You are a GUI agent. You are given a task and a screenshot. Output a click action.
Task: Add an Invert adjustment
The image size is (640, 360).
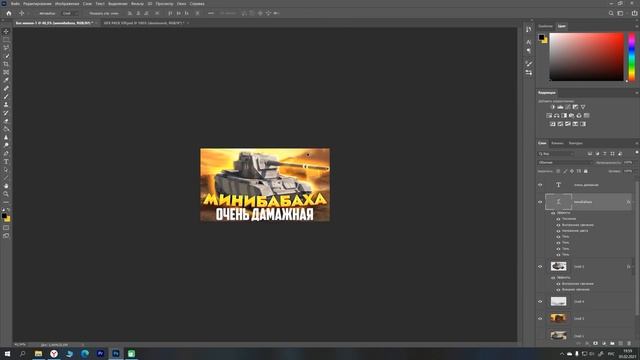point(553,124)
